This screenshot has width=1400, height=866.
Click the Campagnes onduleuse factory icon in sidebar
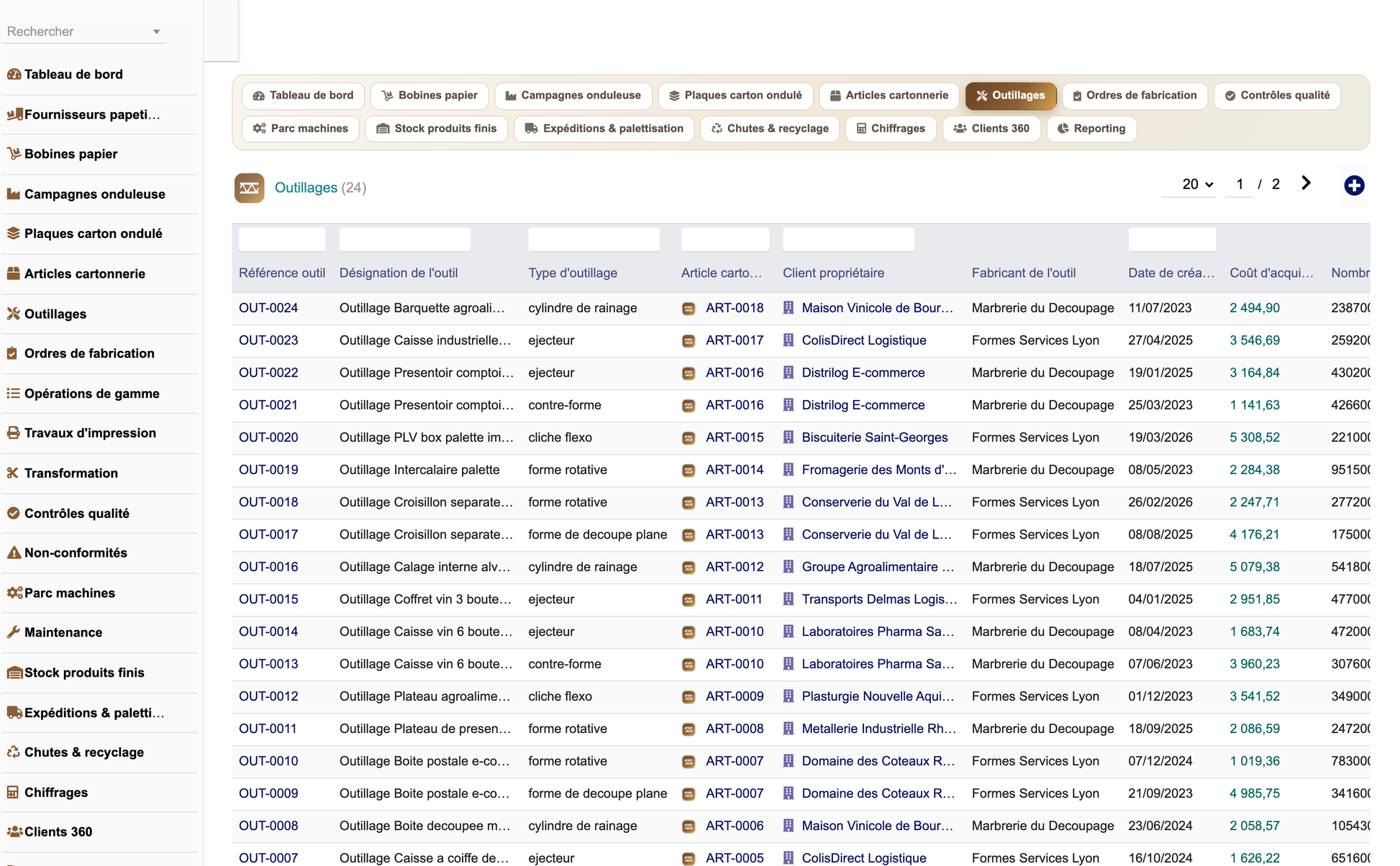[x=14, y=194]
